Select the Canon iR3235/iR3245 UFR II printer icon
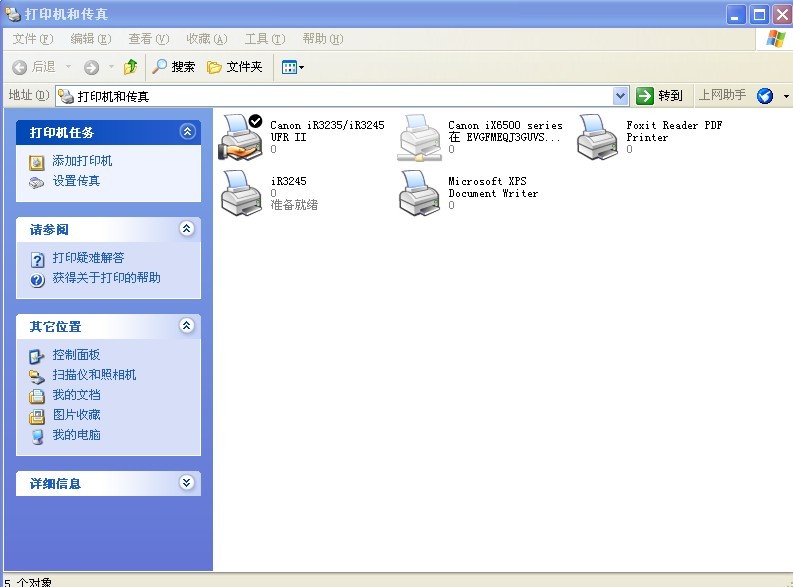 click(241, 138)
